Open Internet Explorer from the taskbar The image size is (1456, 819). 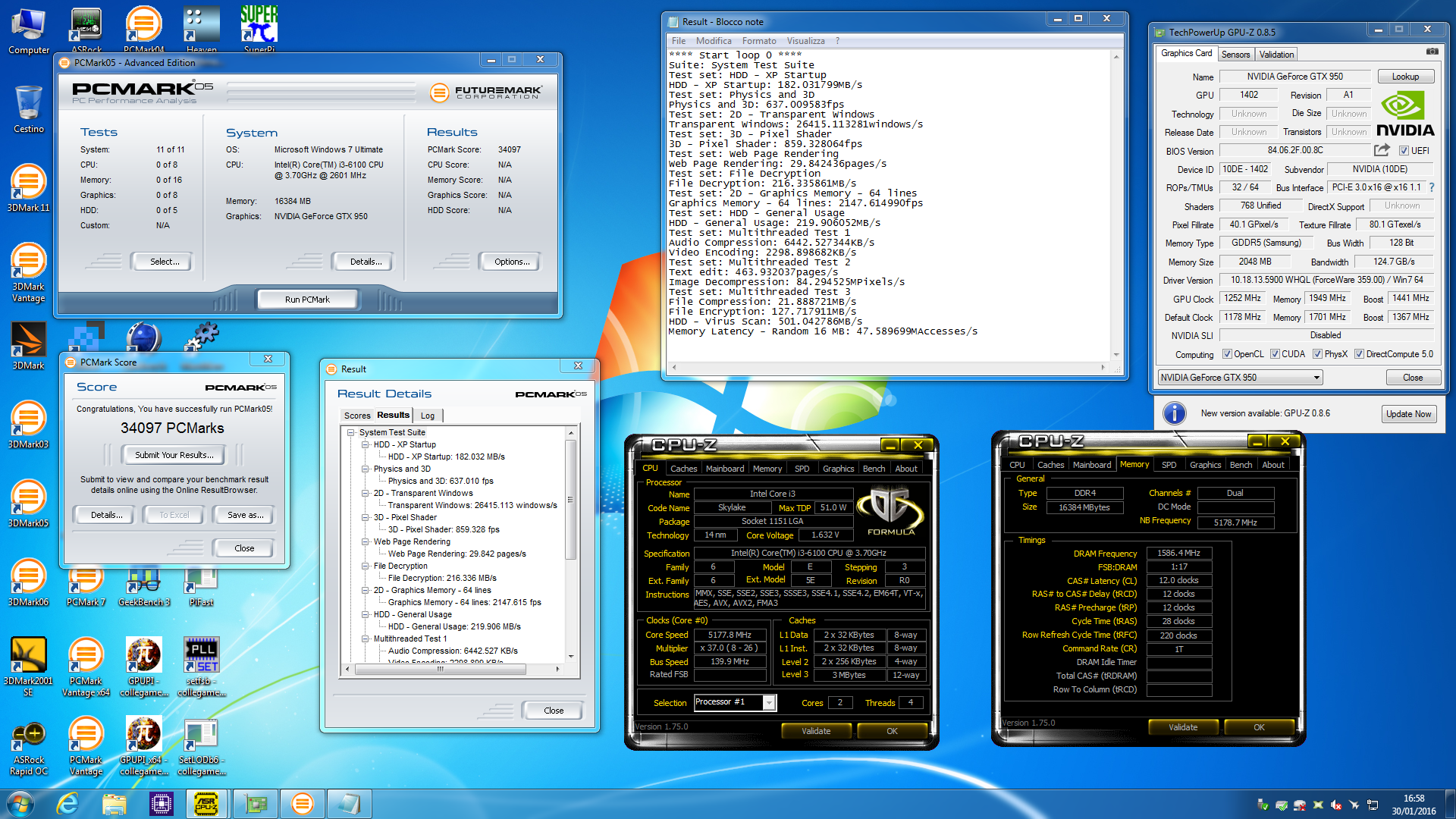68,804
